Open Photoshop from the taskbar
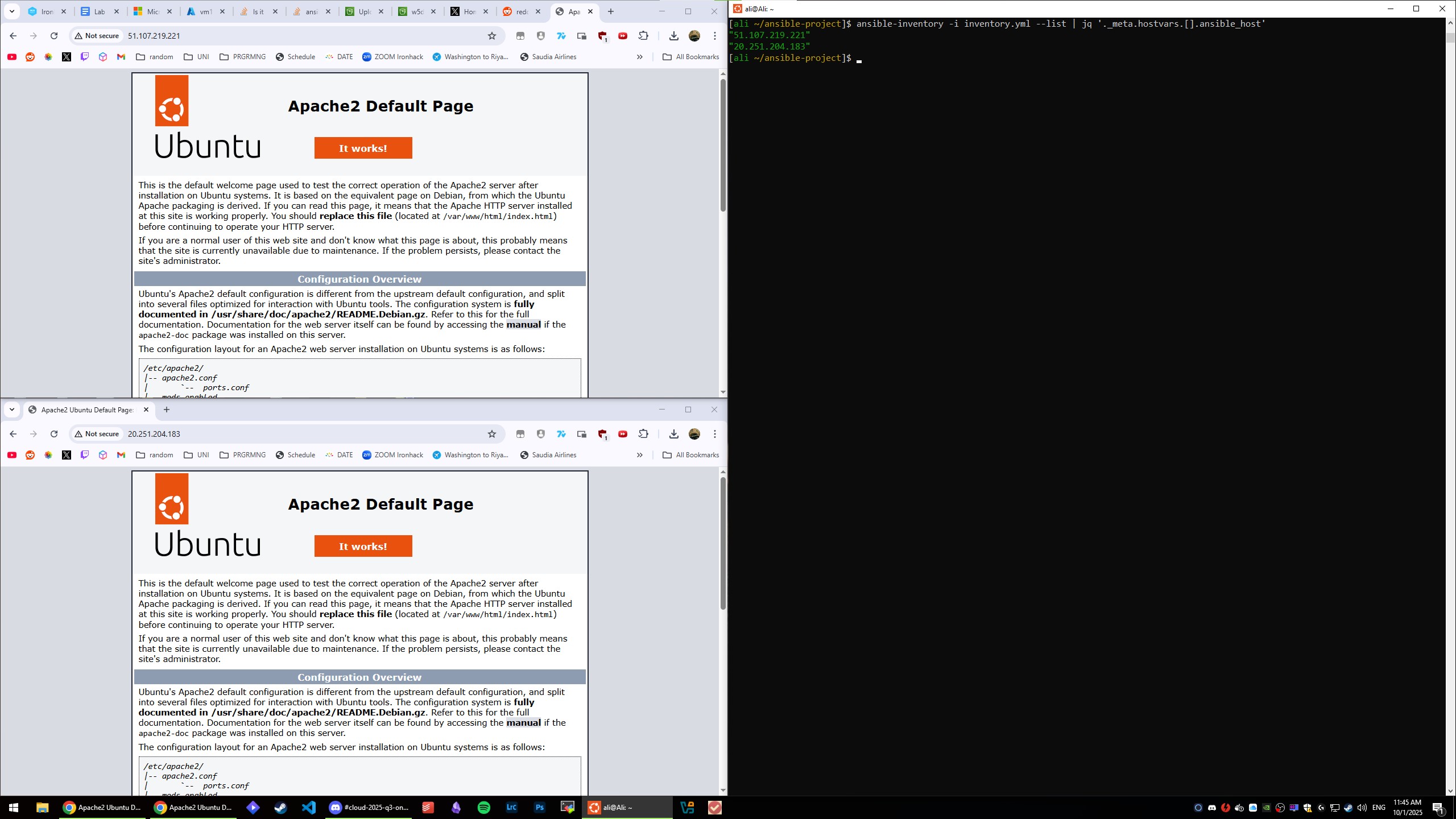 [539, 808]
